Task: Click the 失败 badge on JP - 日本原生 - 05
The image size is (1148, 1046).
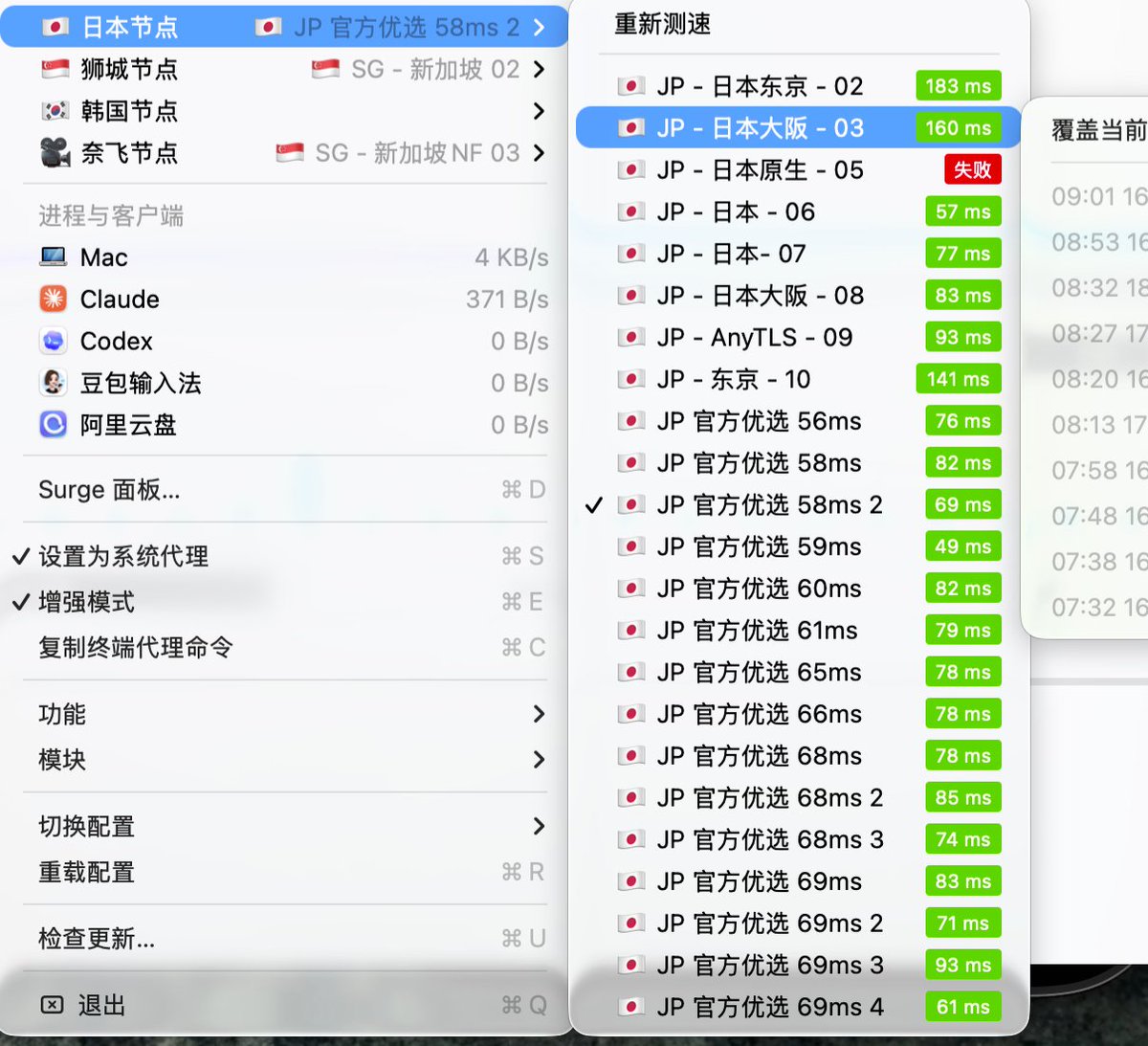Action: (x=972, y=169)
